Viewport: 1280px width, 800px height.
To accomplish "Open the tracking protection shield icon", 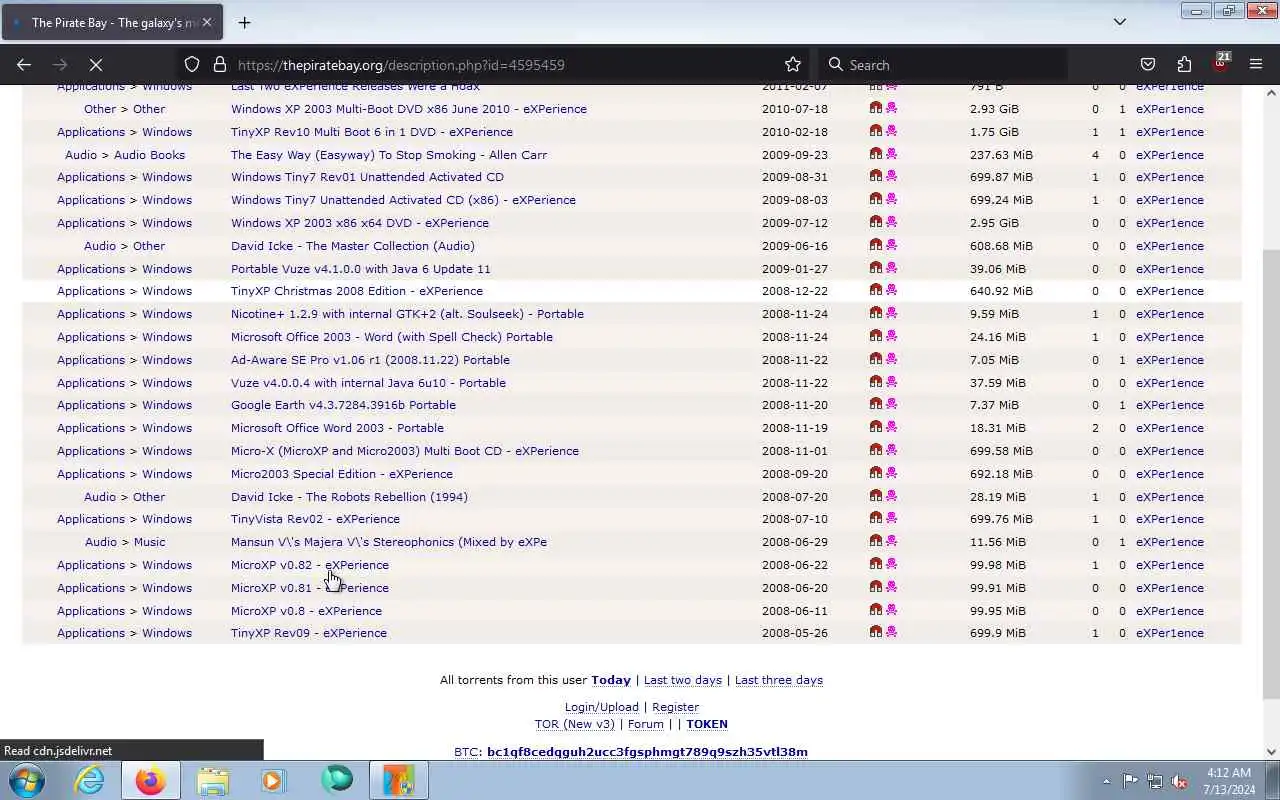I will (x=192, y=64).
